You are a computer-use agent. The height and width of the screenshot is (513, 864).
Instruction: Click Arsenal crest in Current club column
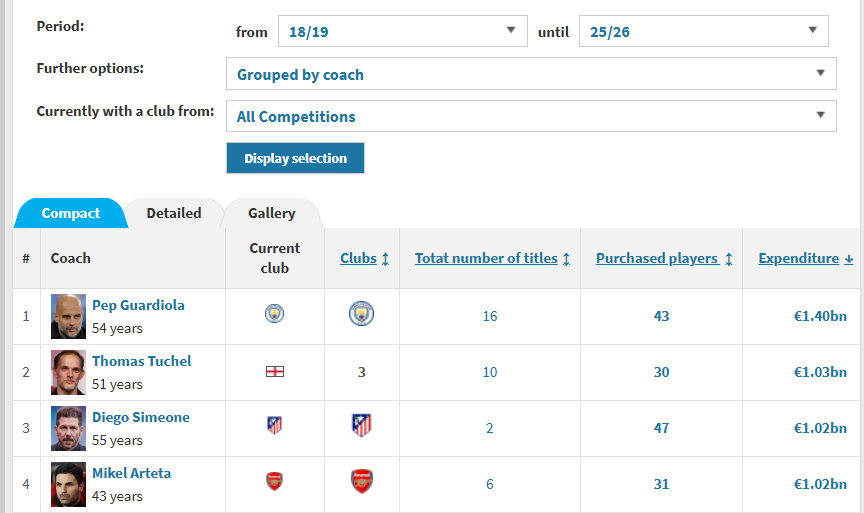(x=274, y=482)
